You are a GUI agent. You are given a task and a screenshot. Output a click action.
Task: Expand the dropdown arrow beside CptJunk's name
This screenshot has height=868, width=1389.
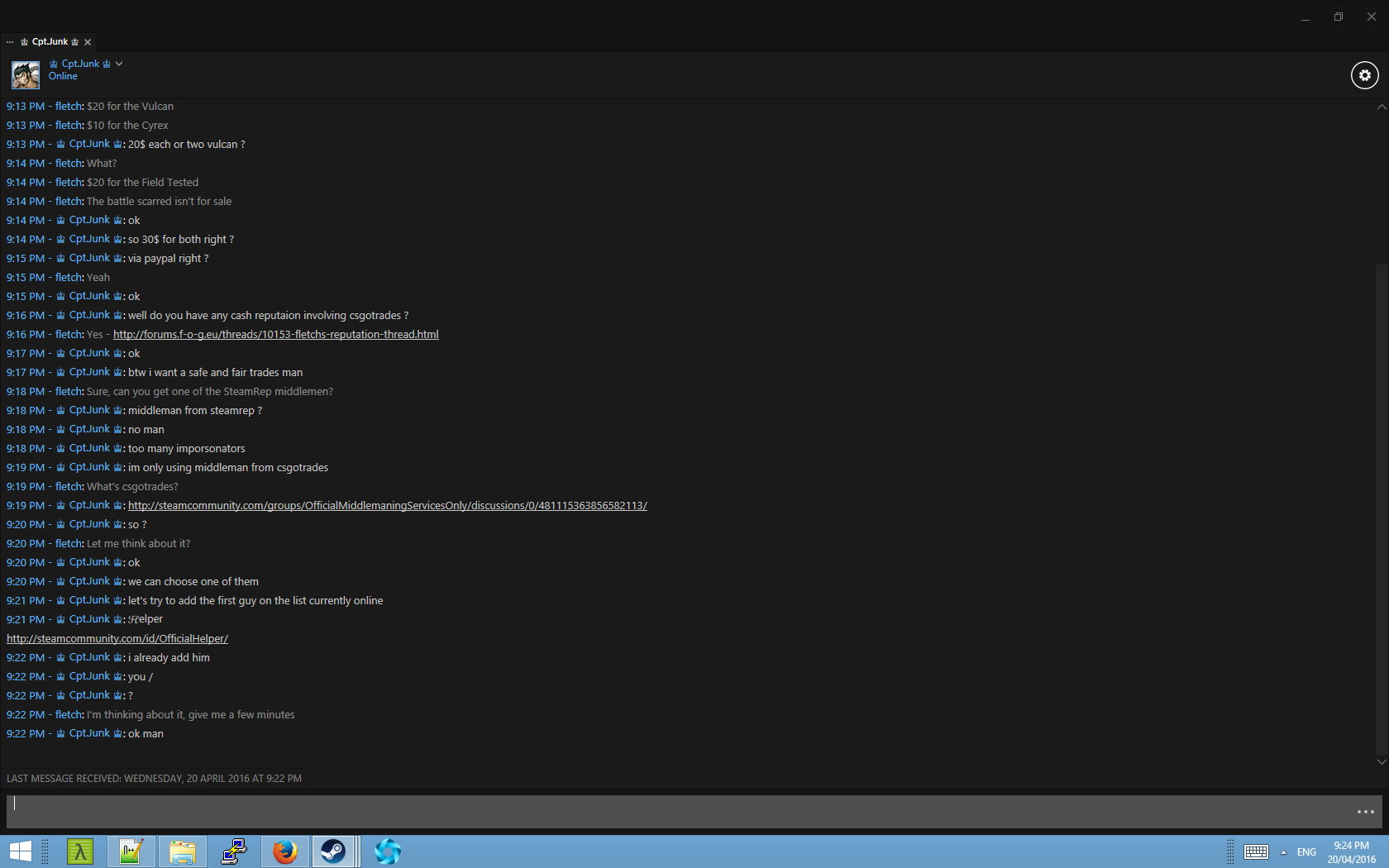[119, 64]
